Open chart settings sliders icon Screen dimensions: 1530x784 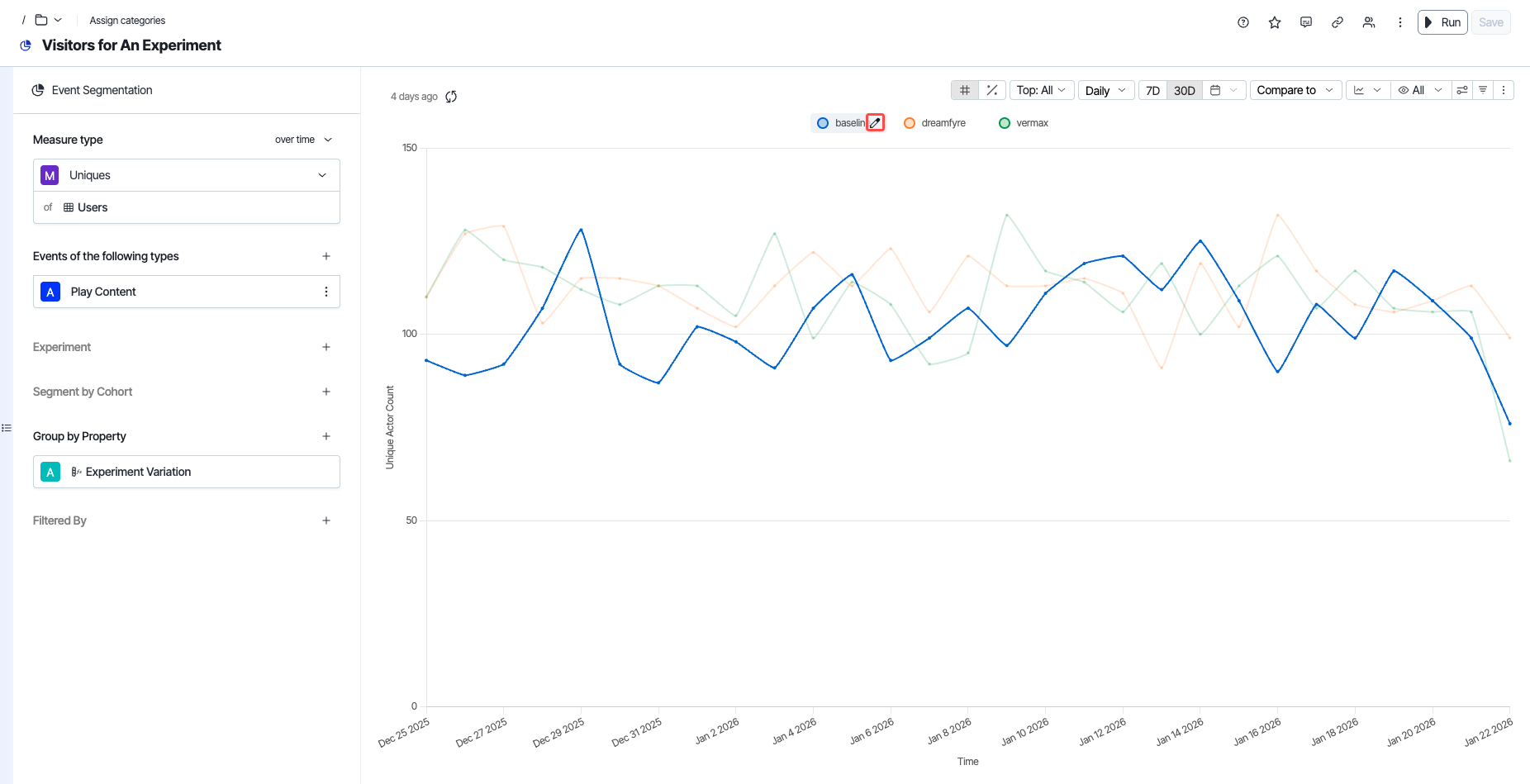click(1462, 90)
